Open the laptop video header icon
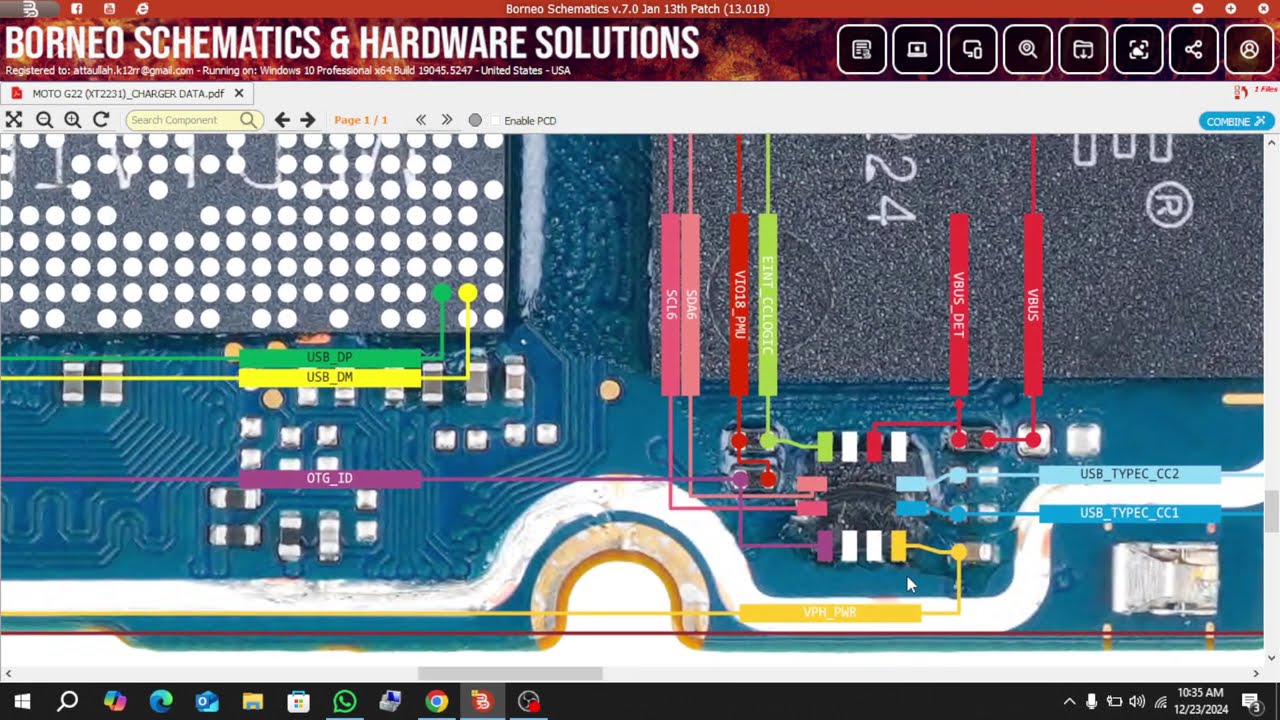Image resolution: width=1280 pixels, height=720 pixels. click(x=917, y=49)
